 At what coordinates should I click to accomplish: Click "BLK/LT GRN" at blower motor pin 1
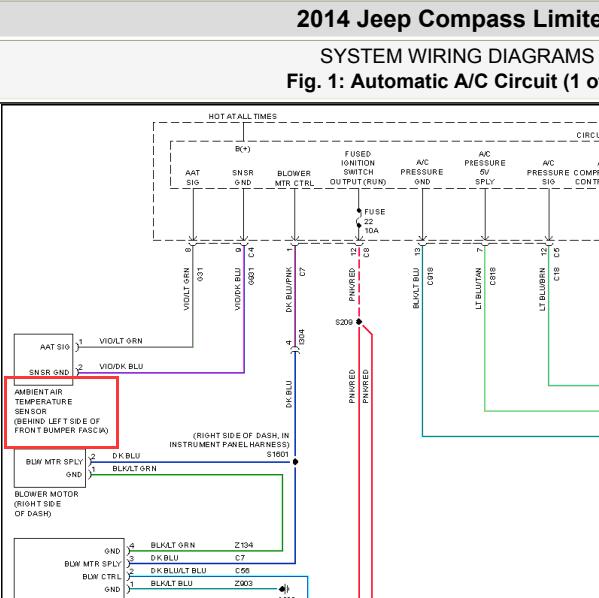tap(134, 468)
